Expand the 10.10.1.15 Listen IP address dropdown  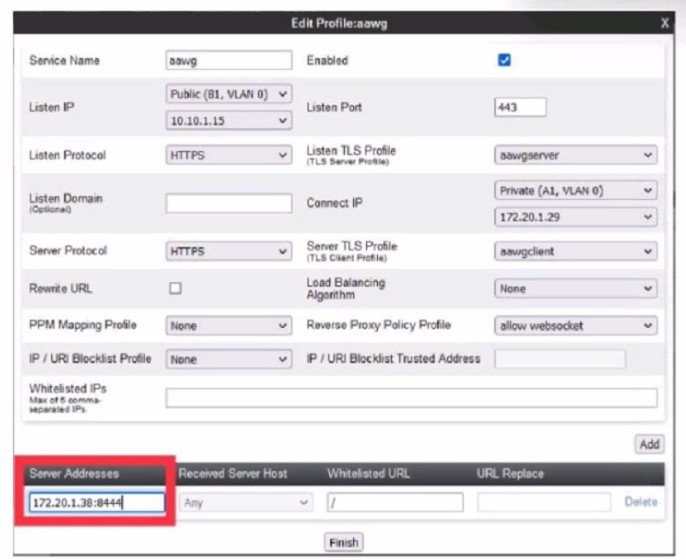(229, 120)
